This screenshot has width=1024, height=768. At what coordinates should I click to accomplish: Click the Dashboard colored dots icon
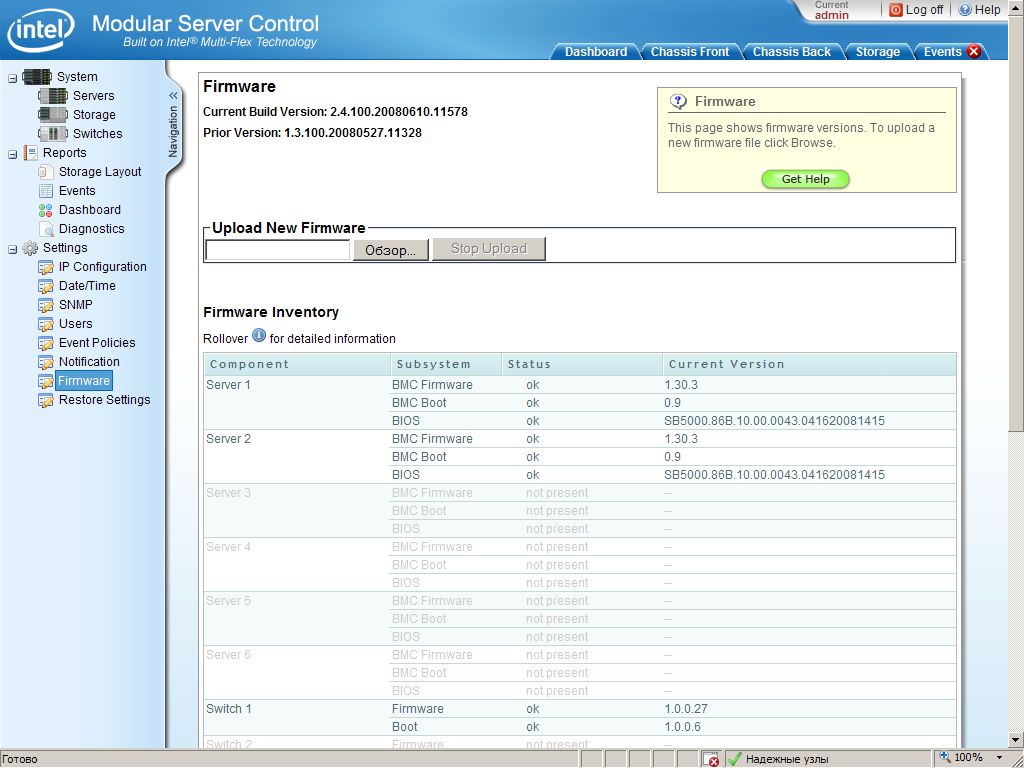(x=46, y=210)
